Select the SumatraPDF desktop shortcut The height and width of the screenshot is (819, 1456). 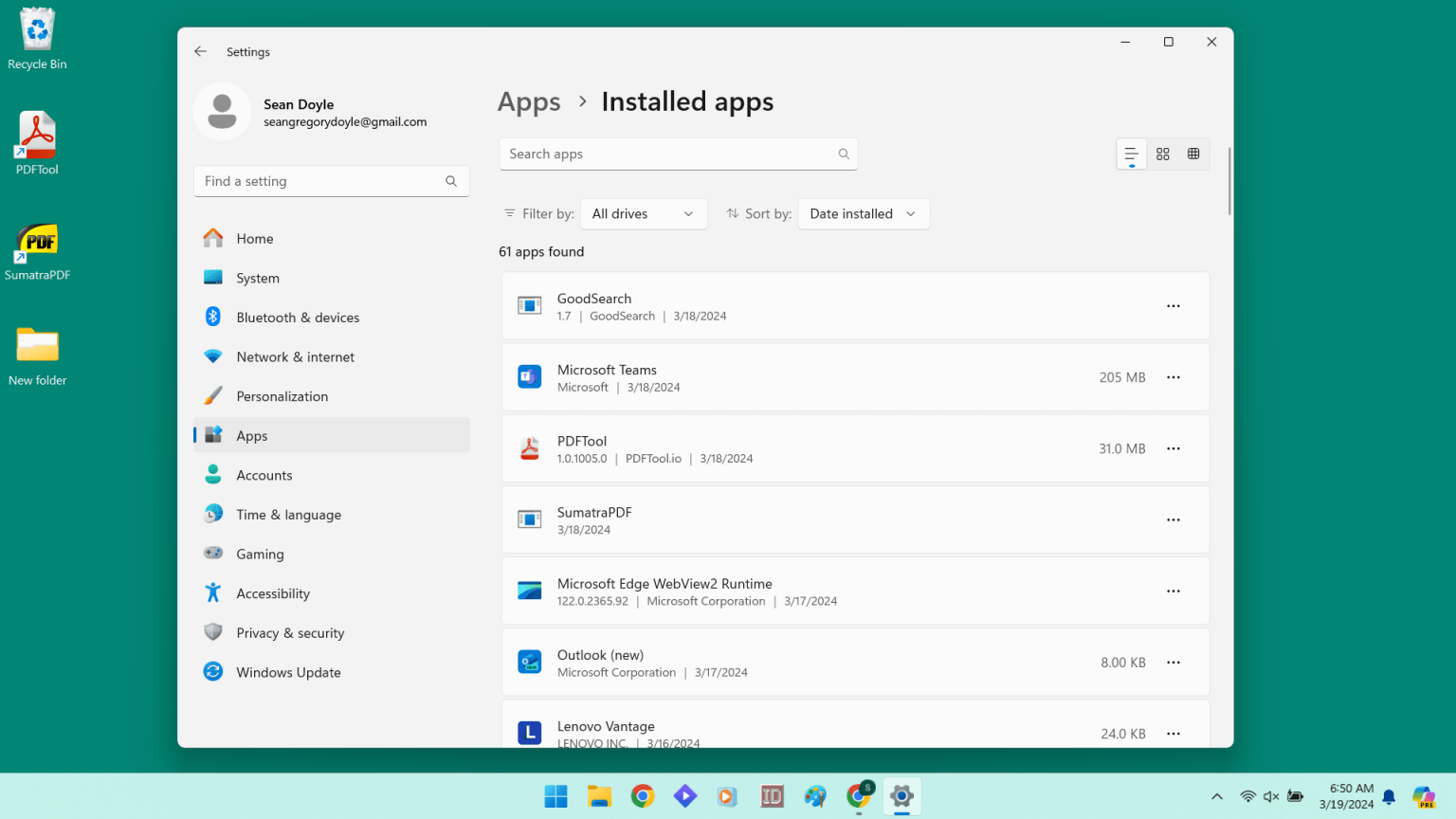pyautogui.click(x=38, y=250)
